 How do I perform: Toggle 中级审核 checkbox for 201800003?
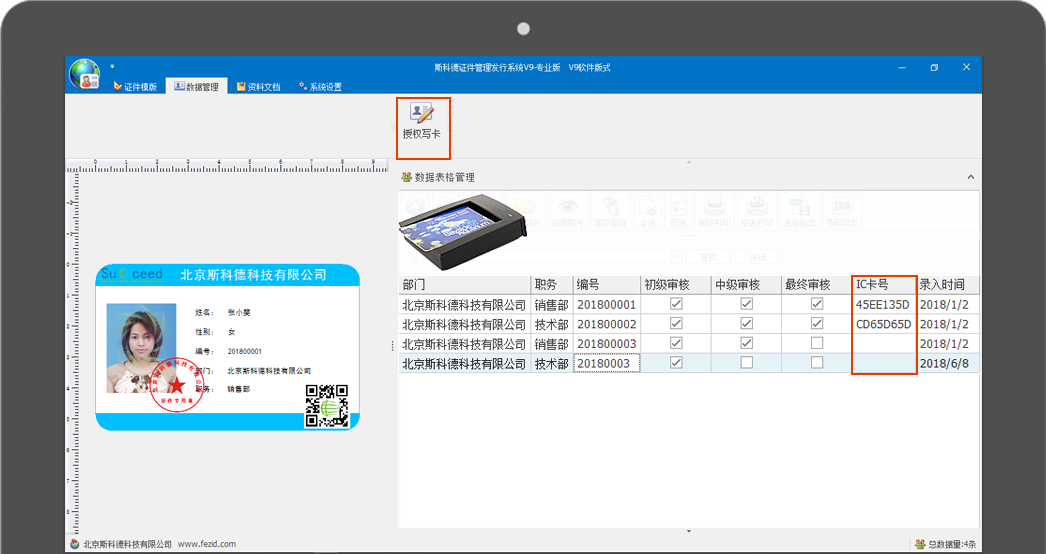click(746, 343)
